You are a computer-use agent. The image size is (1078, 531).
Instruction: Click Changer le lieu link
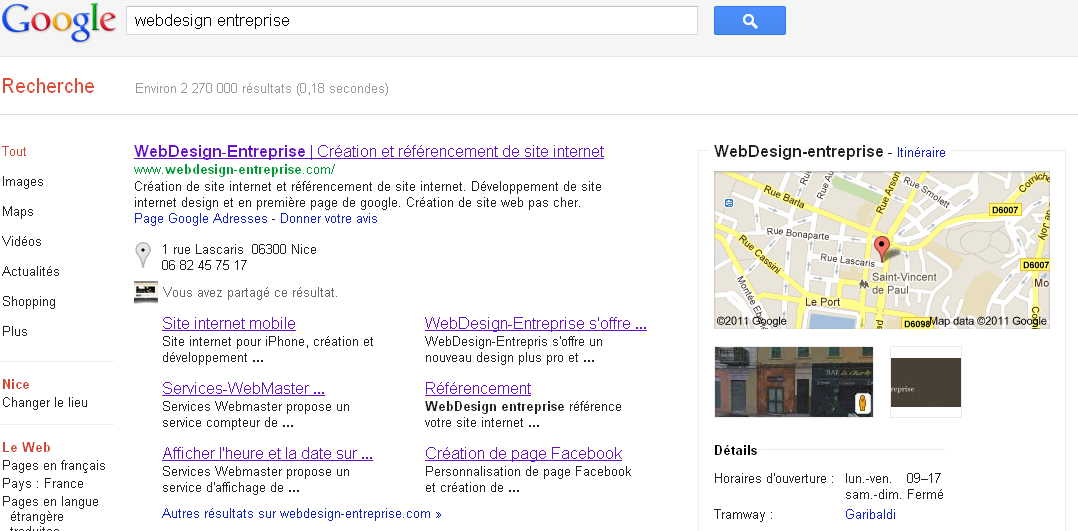click(45, 402)
